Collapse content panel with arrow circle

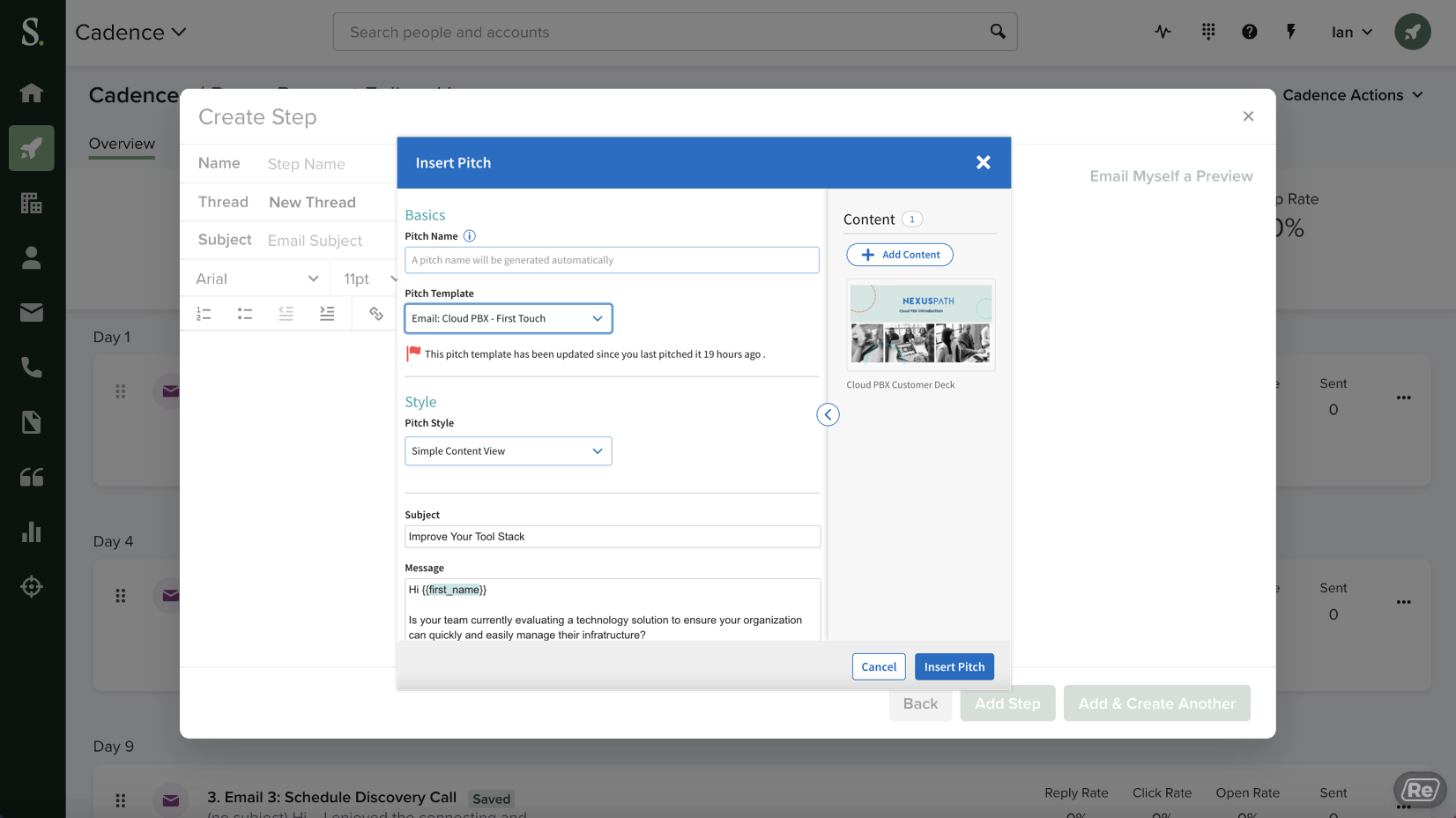(x=828, y=414)
